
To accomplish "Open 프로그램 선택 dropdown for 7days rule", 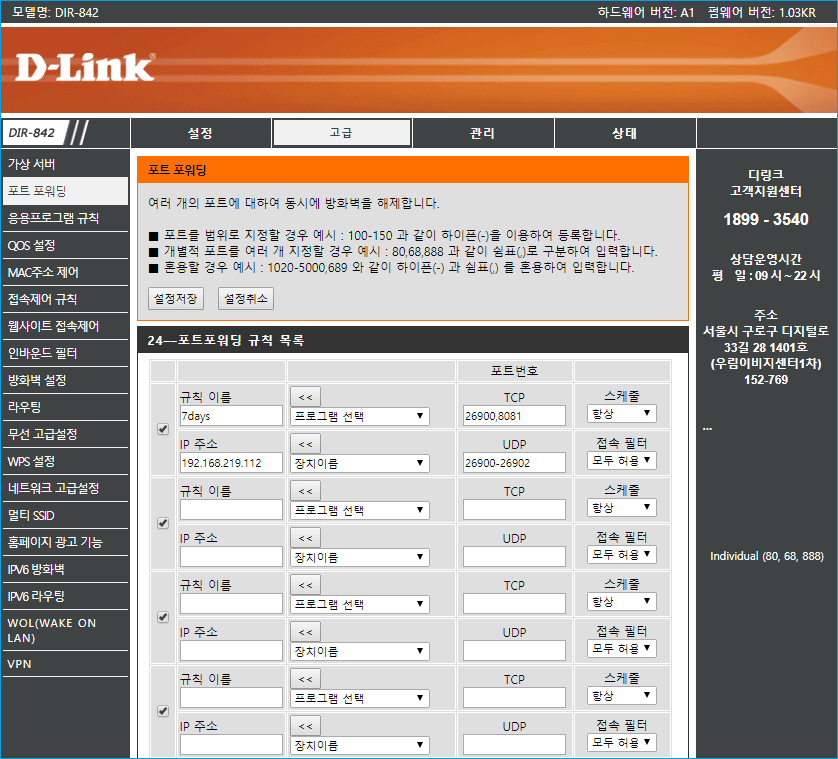I will (359, 416).
